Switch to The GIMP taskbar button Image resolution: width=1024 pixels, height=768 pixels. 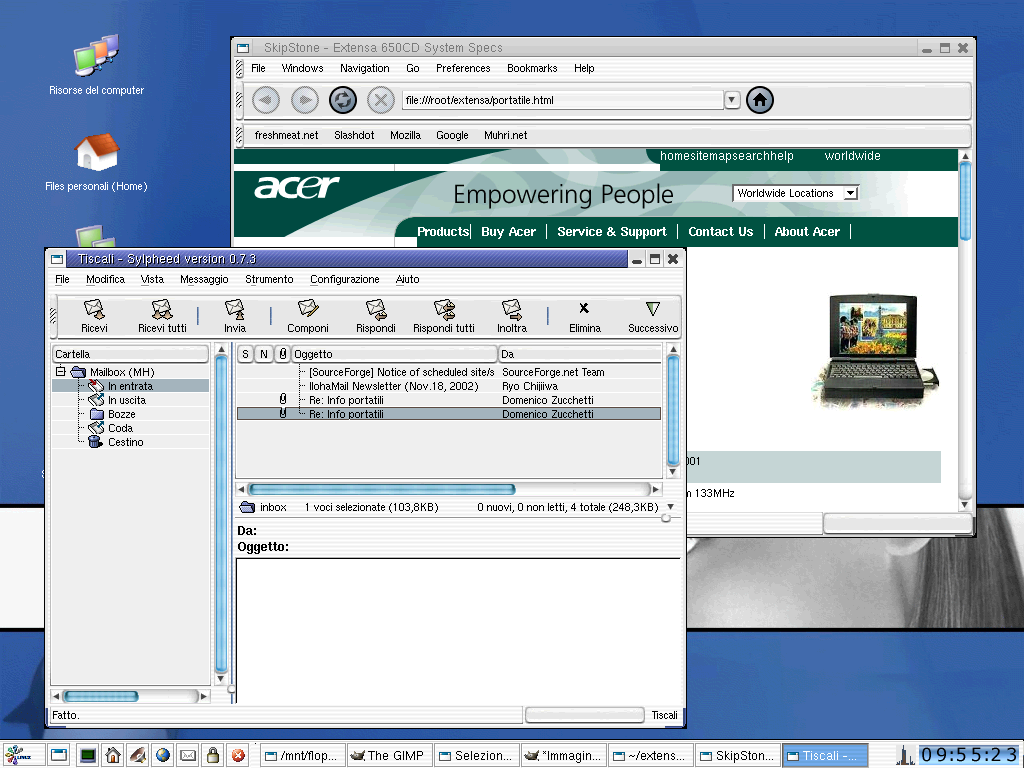[x=389, y=756]
